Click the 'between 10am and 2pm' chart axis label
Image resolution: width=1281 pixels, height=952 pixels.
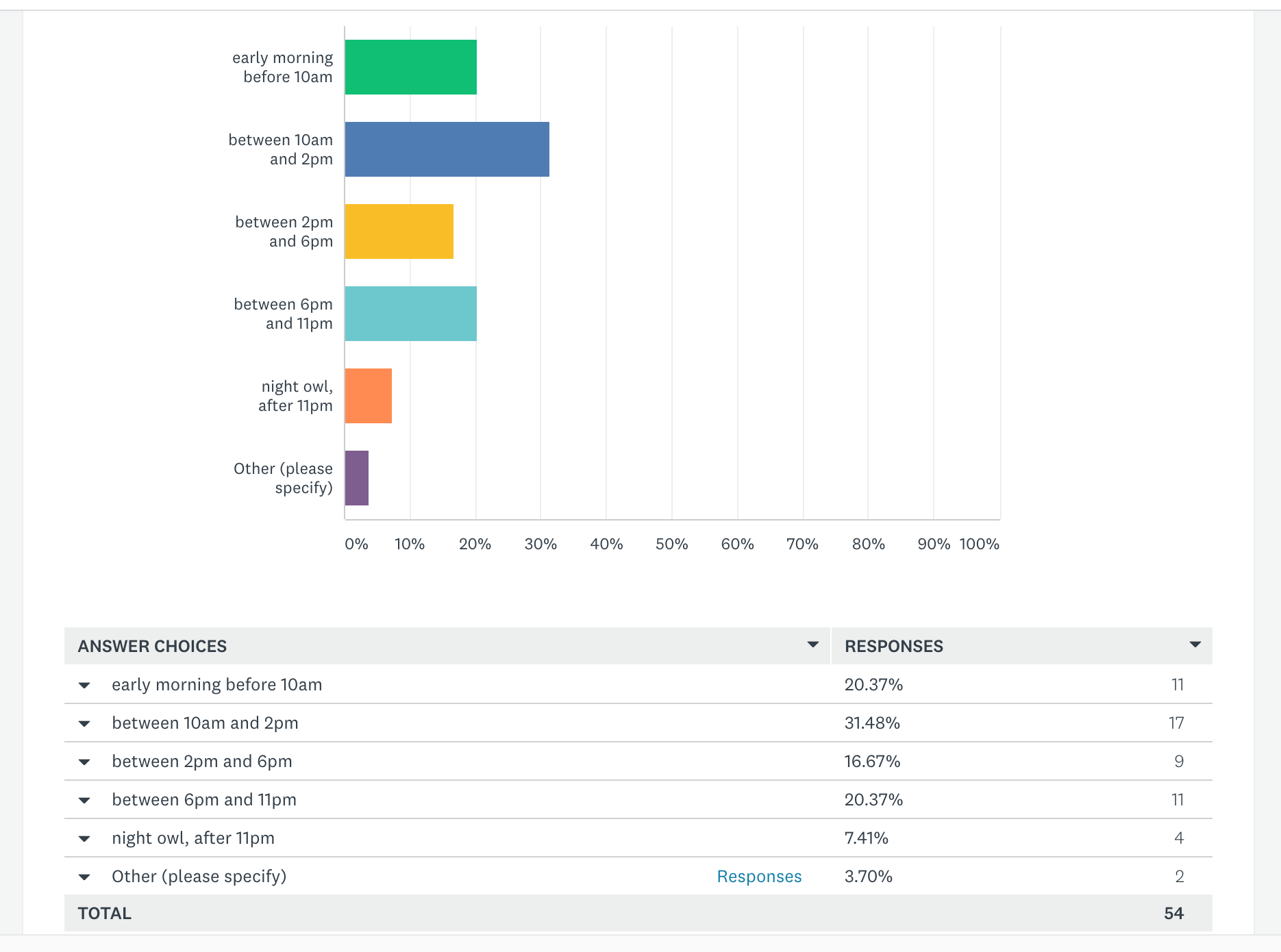coord(281,149)
